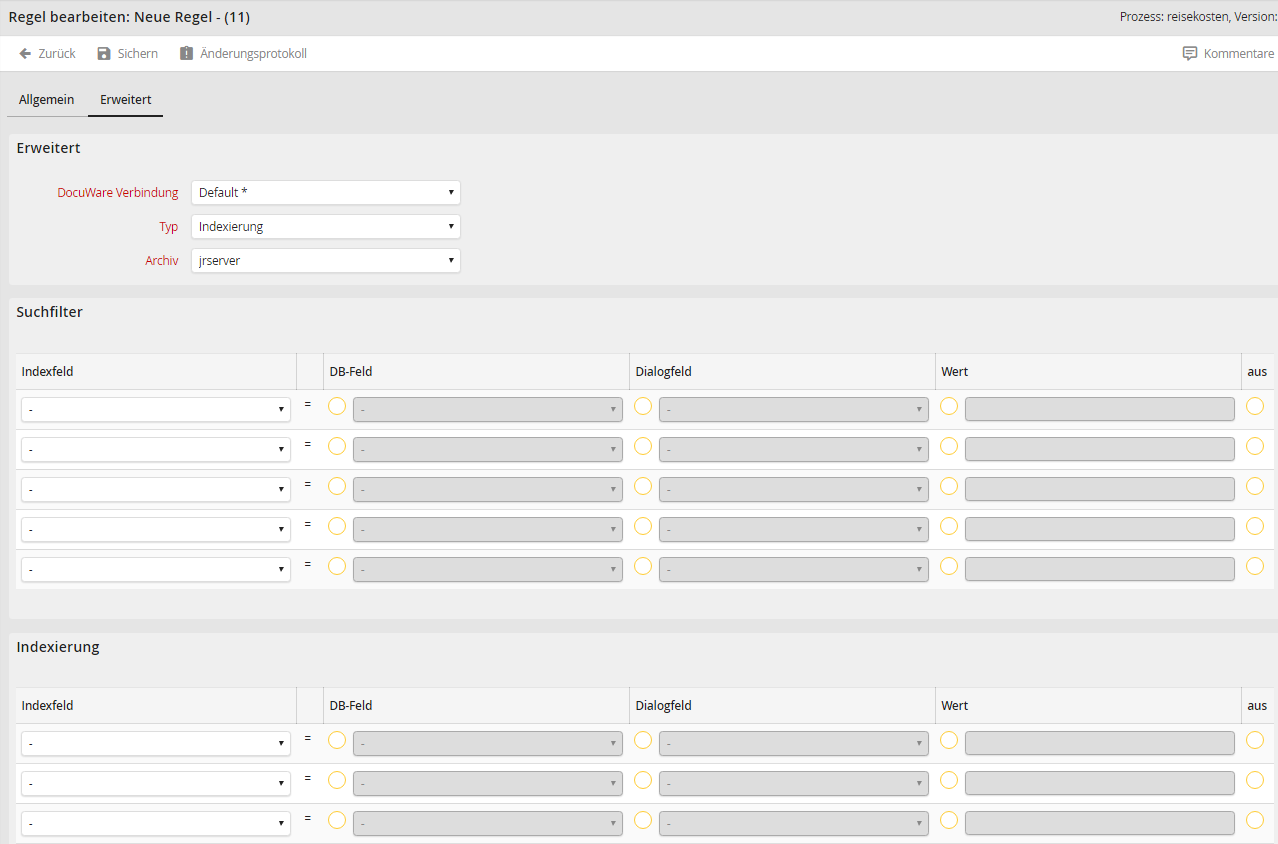Select 'aus' radio in third Indexierung row

click(1255, 820)
